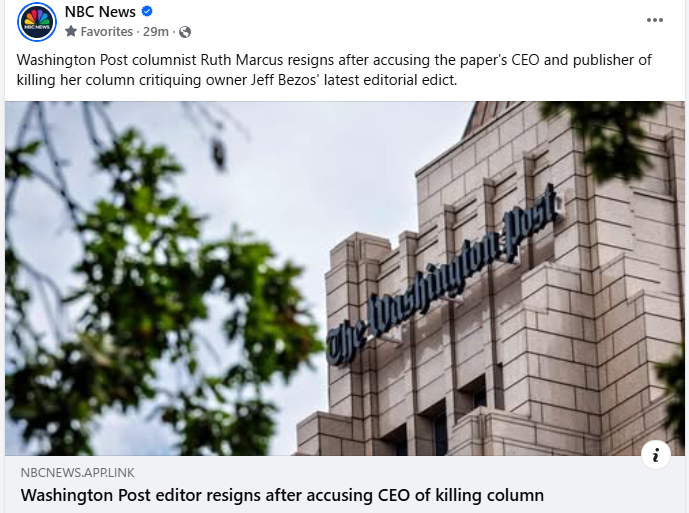Open the NBC News peacock profile avatar
Image resolution: width=689 pixels, height=513 pixels.
(x=37, y=22)
